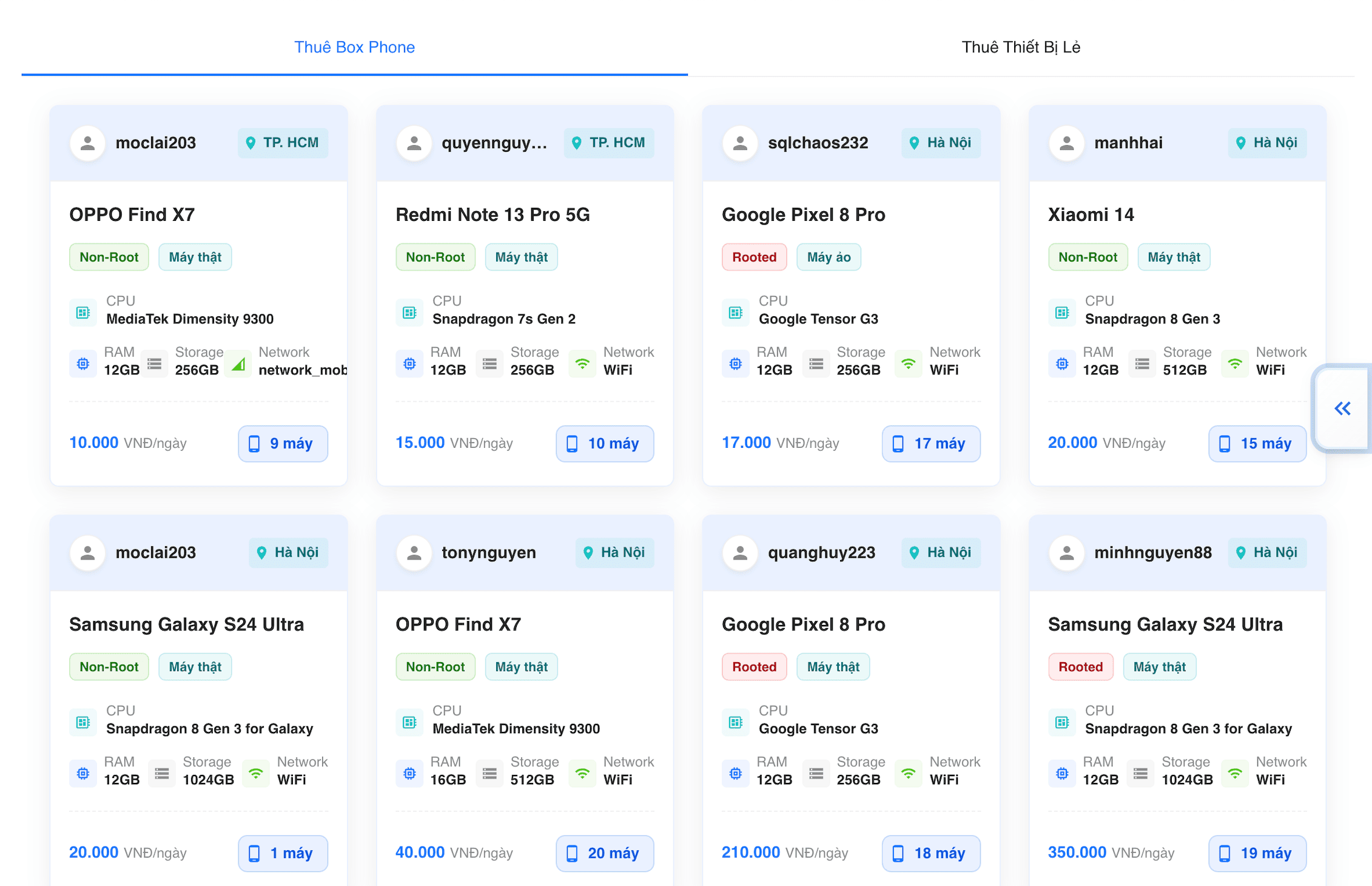The height and width of the screenshot is (886, 1372).
Task: Open tonynguyen username link
Action: 488,553
